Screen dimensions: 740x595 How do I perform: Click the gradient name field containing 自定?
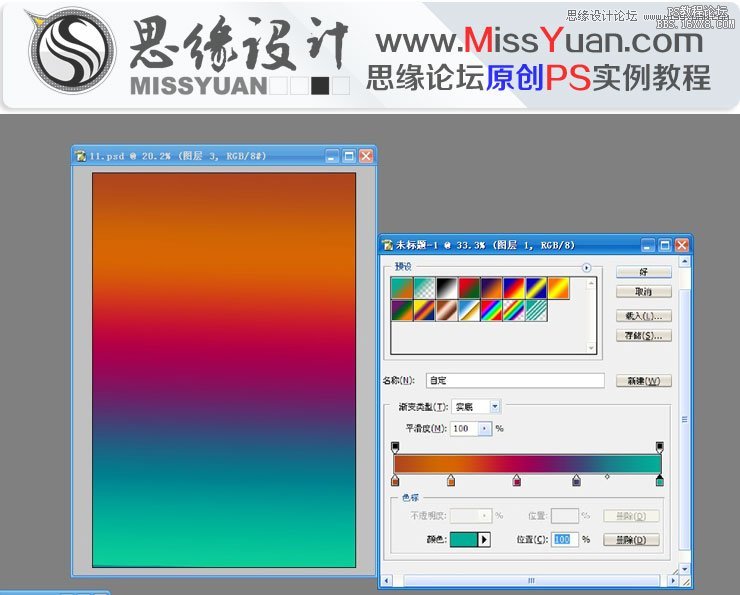pos(515,380)
